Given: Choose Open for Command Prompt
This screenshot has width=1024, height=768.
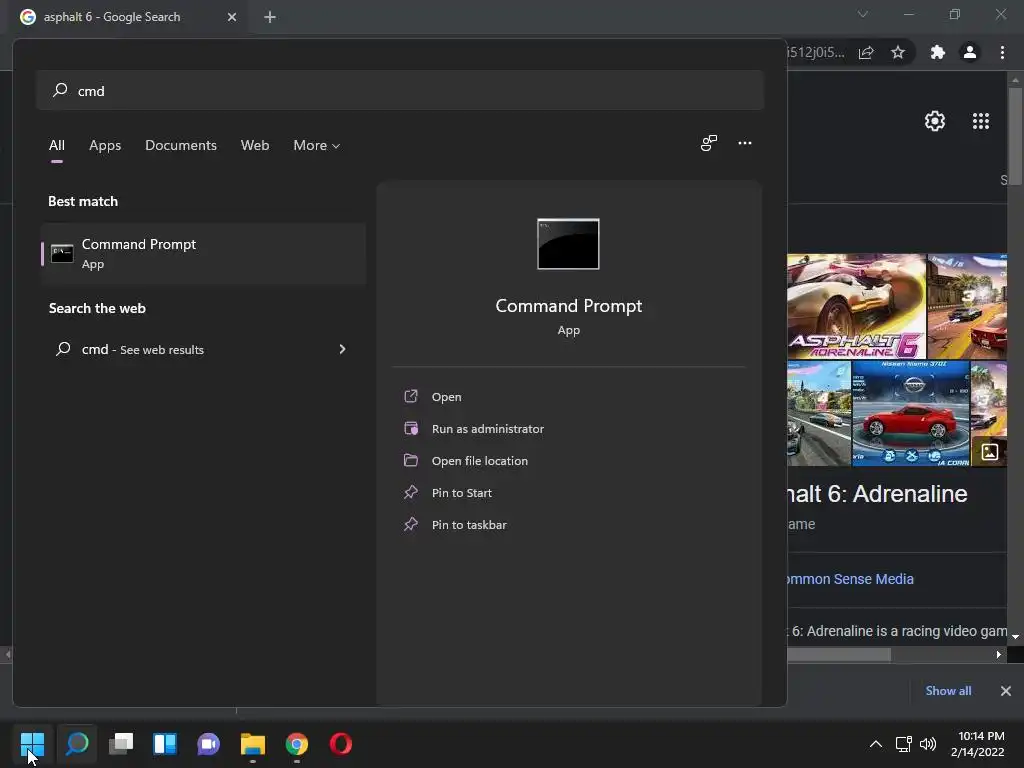Looking at the screenshot, I should pos(446,396).
